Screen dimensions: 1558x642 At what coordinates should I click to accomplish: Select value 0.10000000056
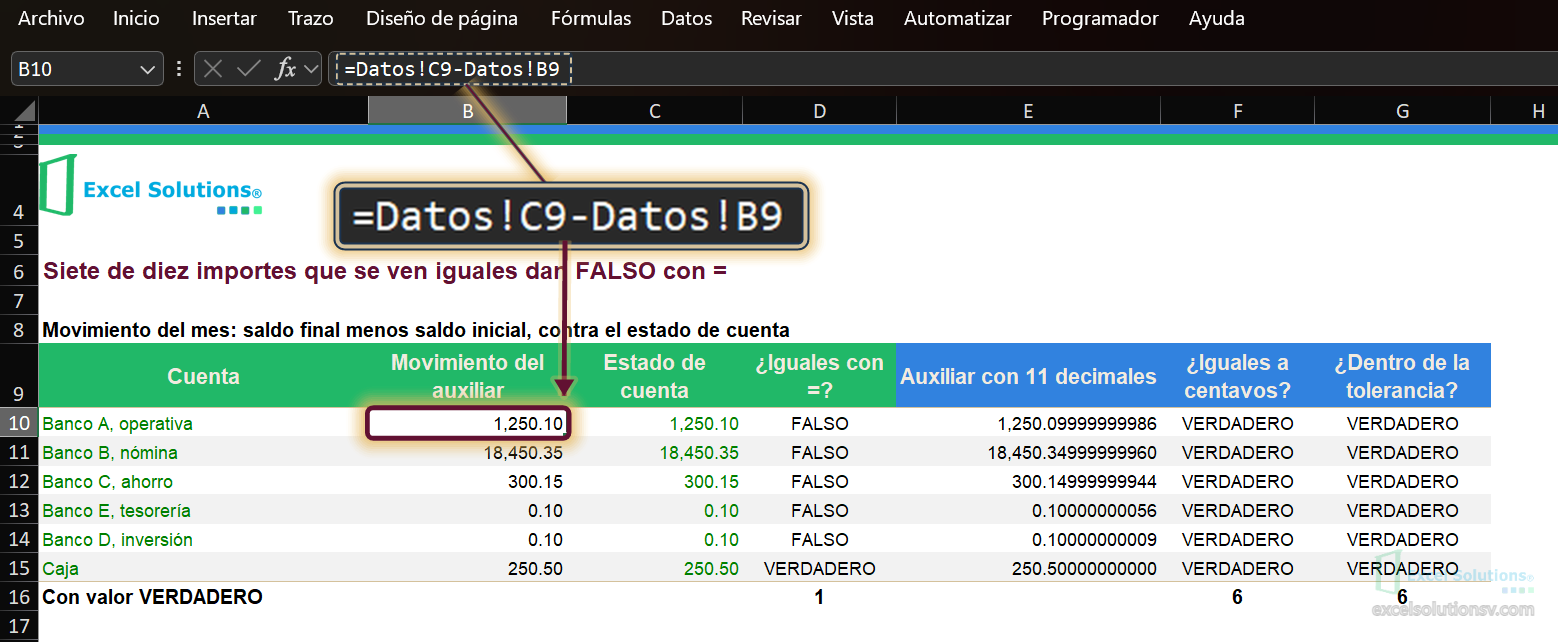pos(1028,510)
